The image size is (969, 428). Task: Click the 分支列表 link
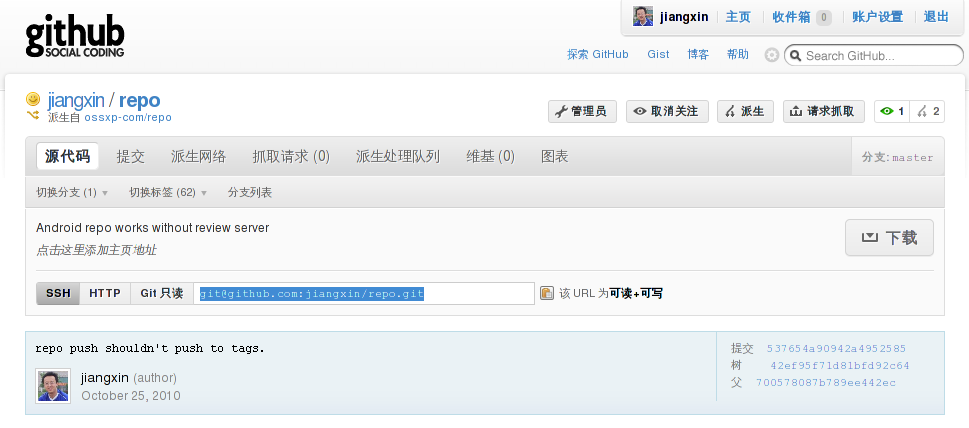point(250,193)
